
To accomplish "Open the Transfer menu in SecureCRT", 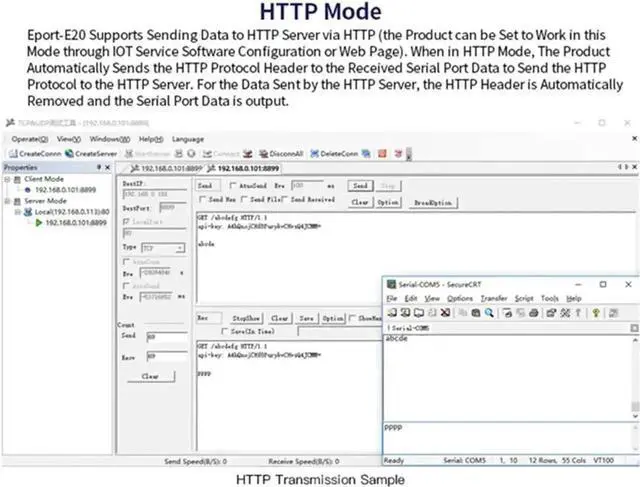I will (493, 298).
